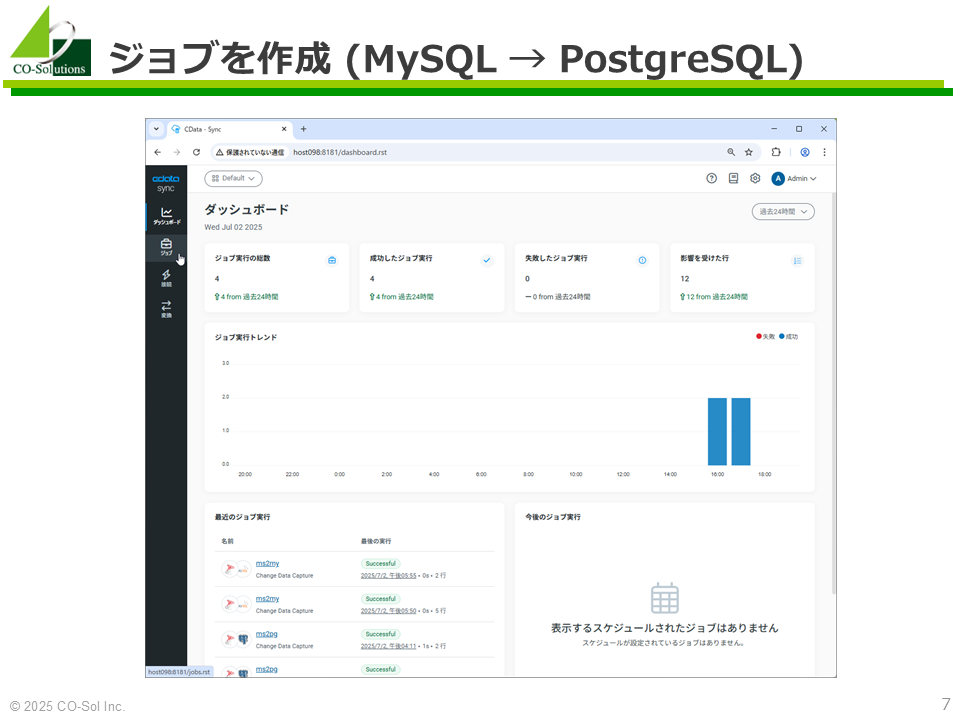Click the total job runs briefcase icon

(x=332, y=260)
